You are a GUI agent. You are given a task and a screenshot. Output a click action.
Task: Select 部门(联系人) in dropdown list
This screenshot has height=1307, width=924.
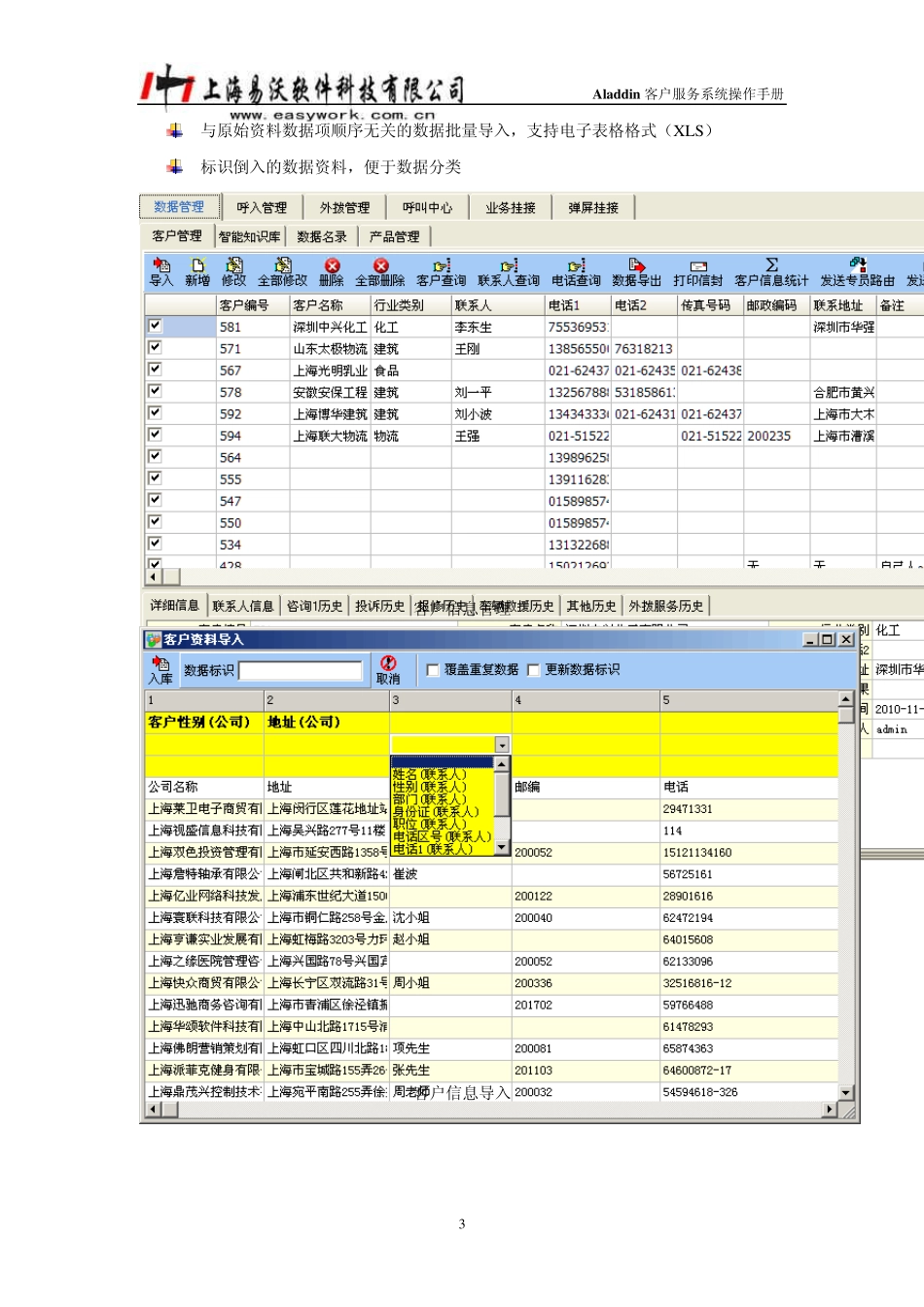click(x=429, y=799)
